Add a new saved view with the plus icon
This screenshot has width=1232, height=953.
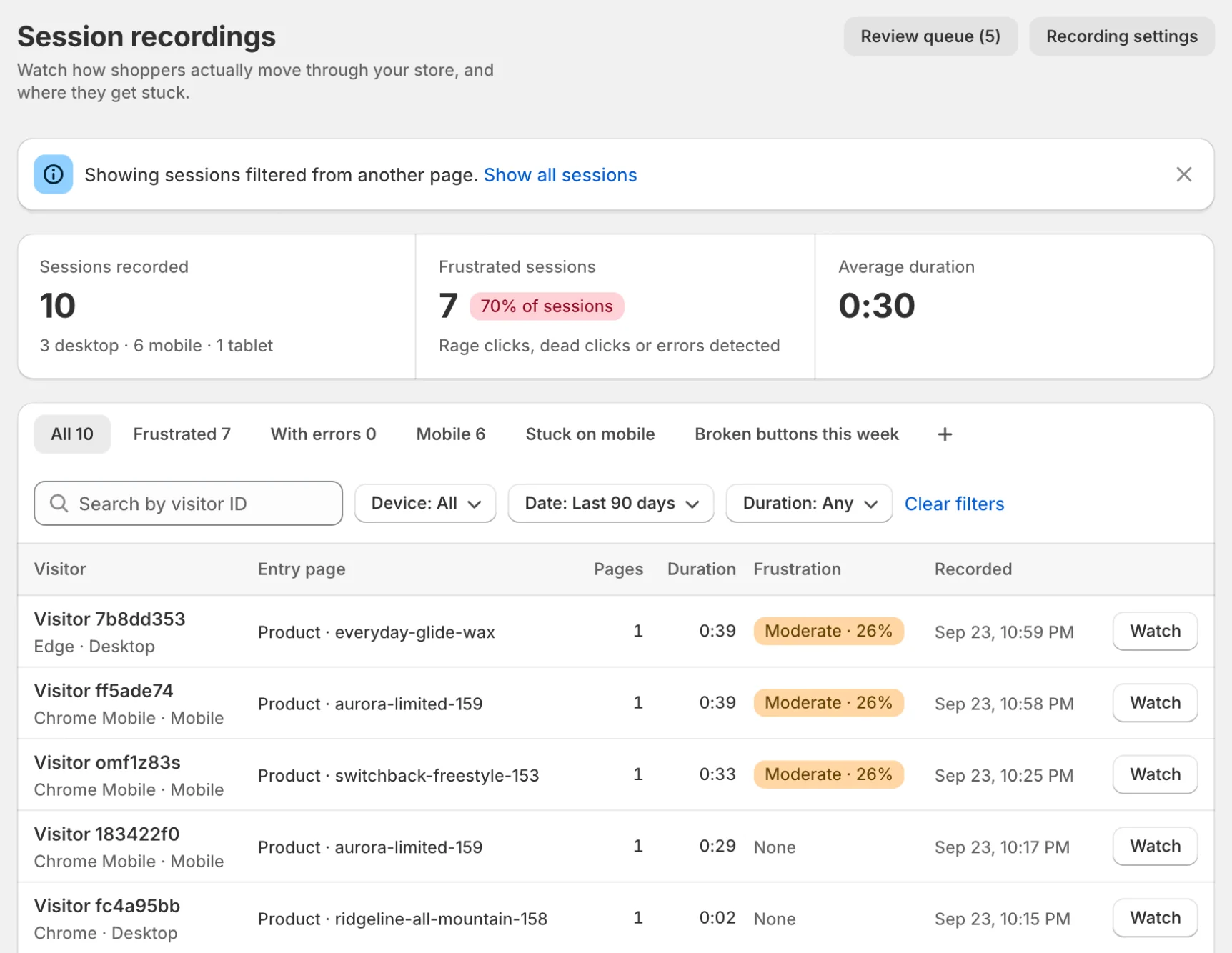click(945, 434)
